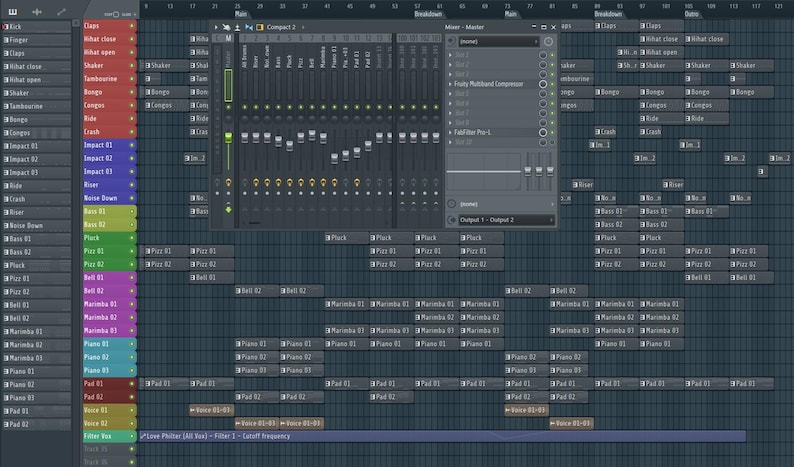Select mixer track number 1 header
794x467 pixels.
245,38
